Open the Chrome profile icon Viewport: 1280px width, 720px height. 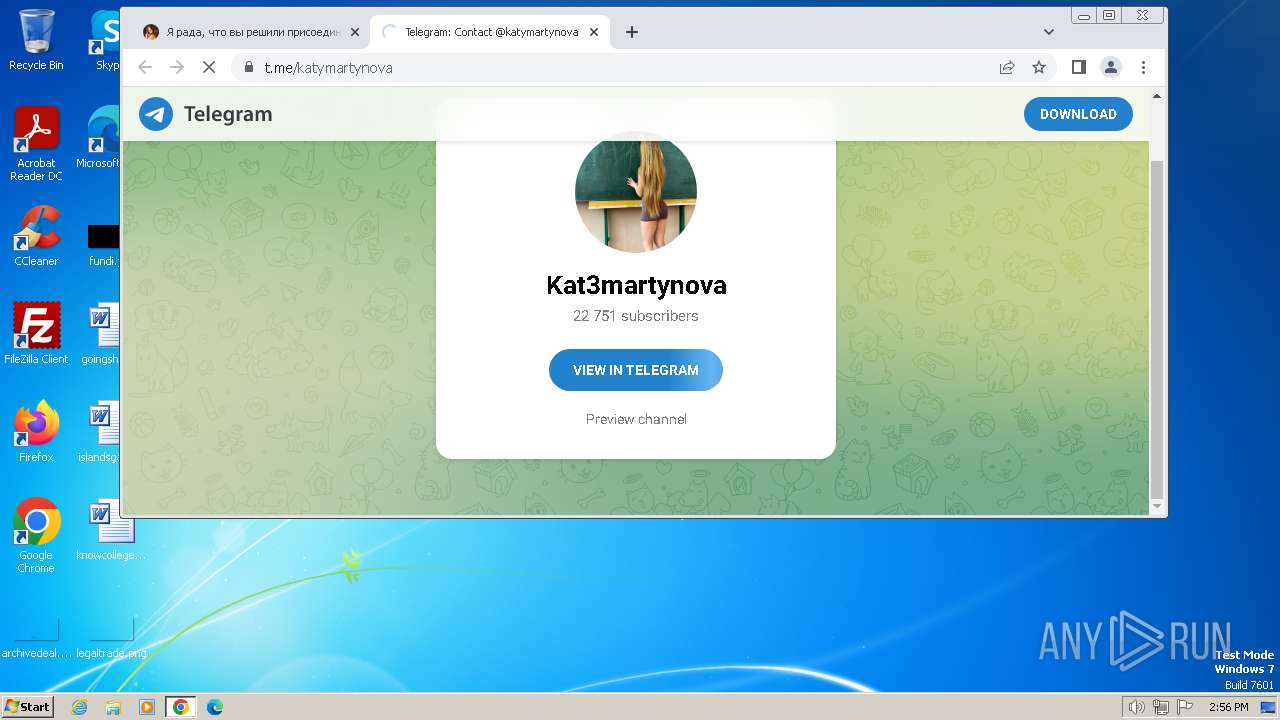point(1111,67)
